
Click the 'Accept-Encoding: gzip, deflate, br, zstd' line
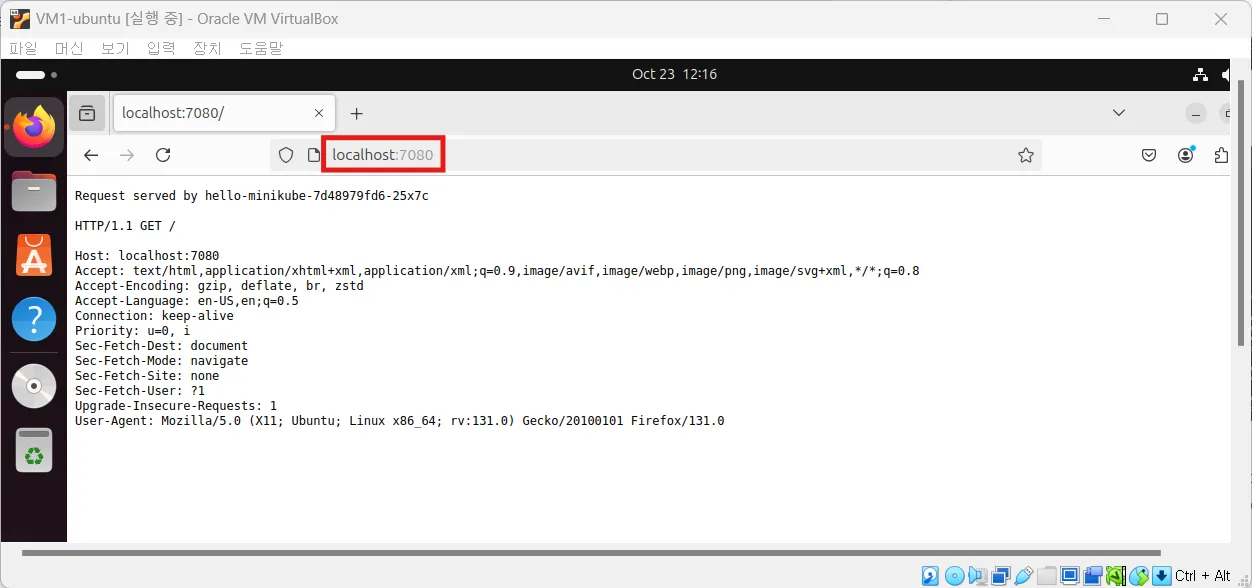[x=219, y=286]
